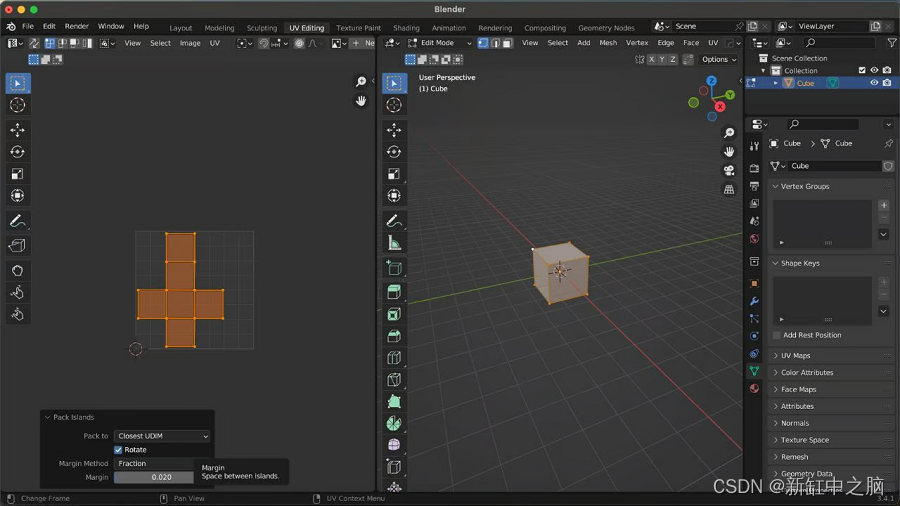Screen dimensions: 900x506
Task: Open the Modifiers properties tab
Action: [x=754, y=301]
